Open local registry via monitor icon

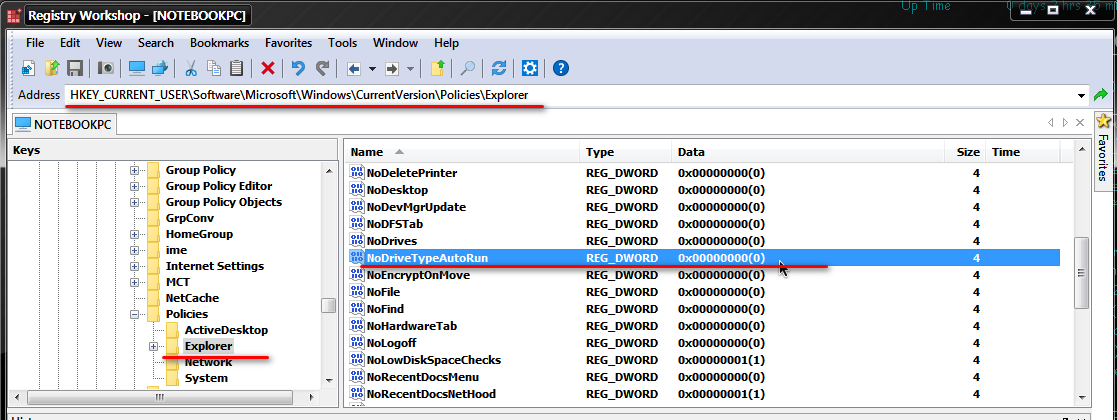(x=137, y=68)
